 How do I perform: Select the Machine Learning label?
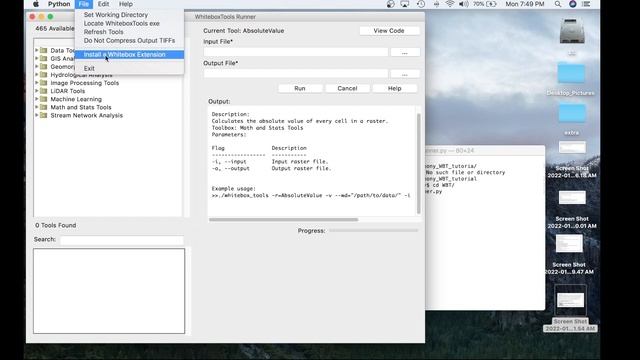pos(76,99)
